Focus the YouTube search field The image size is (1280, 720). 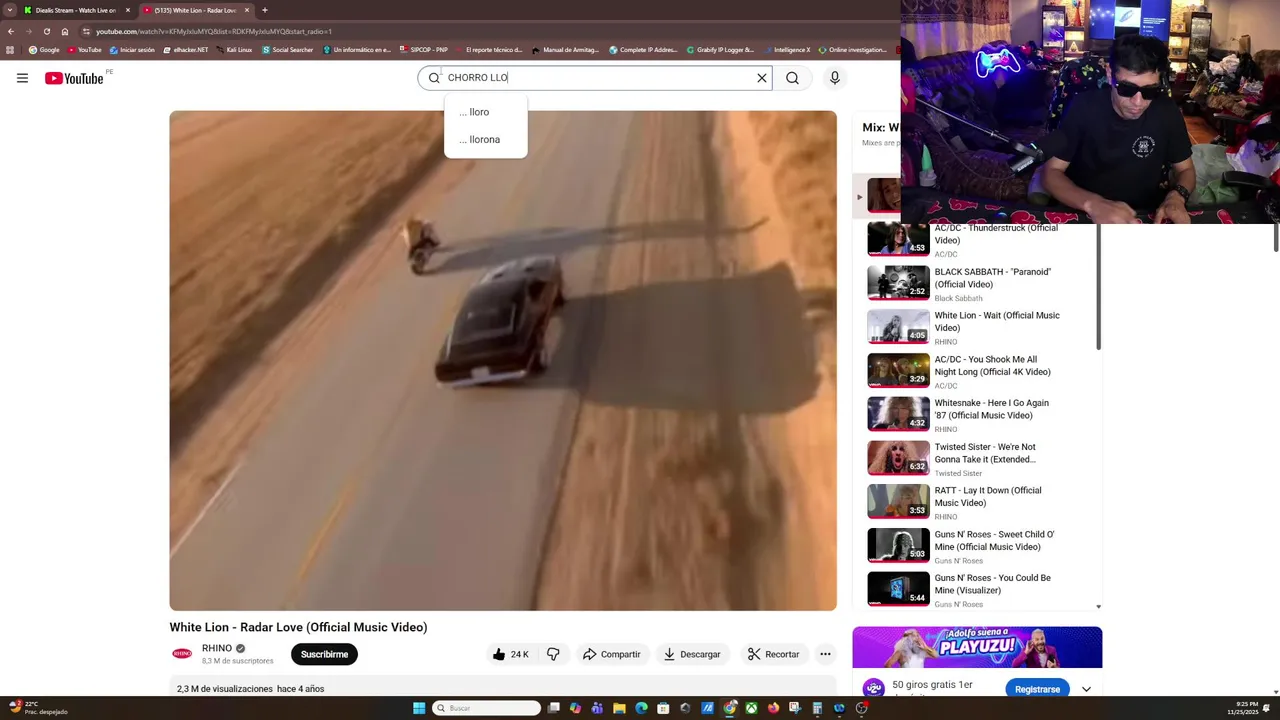[597, 78]
